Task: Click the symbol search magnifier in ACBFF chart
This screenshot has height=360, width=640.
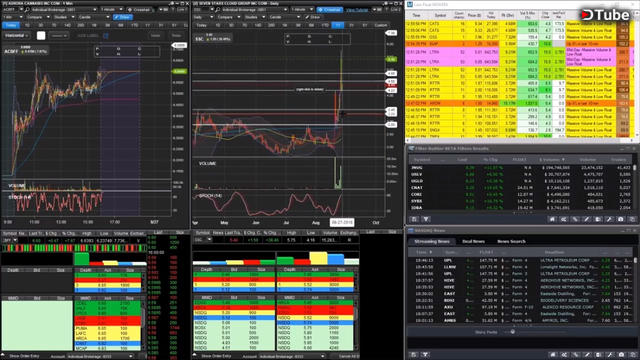Action: 27,9
